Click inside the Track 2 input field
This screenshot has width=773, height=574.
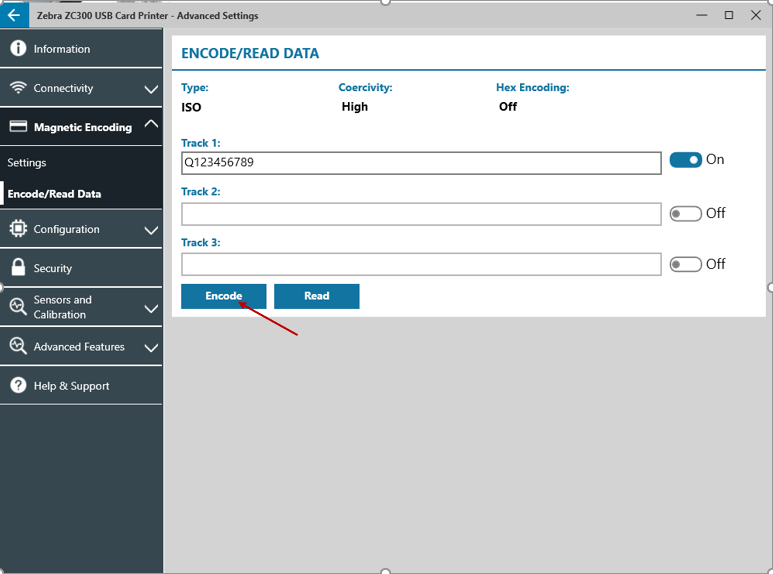tap(420, 214)
